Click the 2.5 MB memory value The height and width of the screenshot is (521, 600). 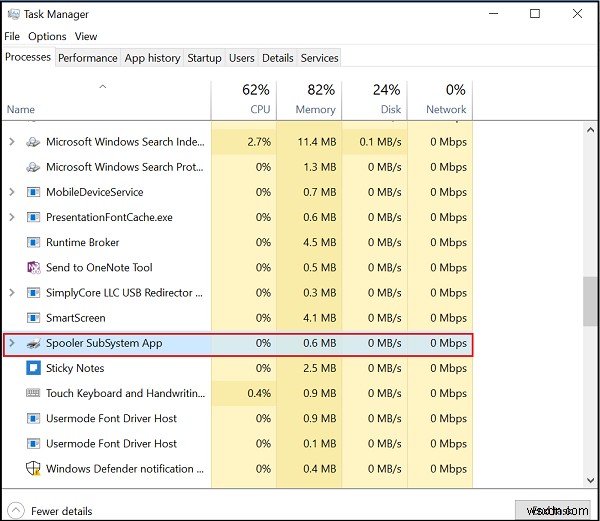[x=320, y=368]
